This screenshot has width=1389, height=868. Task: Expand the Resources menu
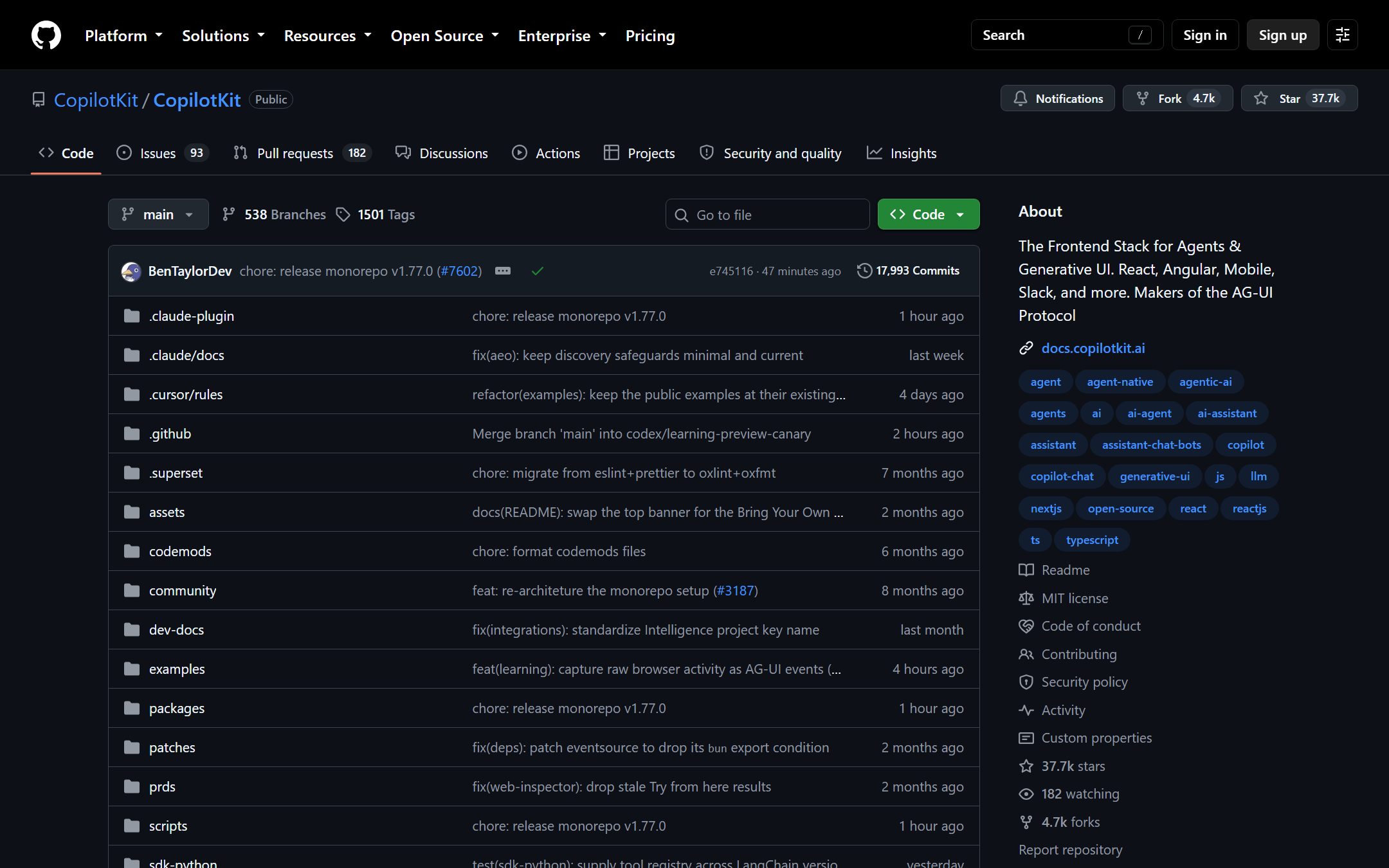[327, 35]
